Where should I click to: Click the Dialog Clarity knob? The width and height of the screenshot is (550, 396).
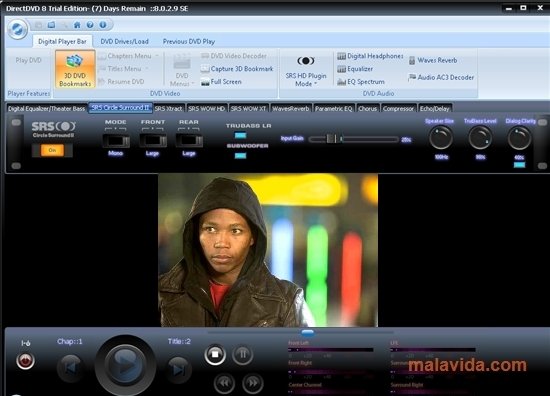tap(519, 138)
